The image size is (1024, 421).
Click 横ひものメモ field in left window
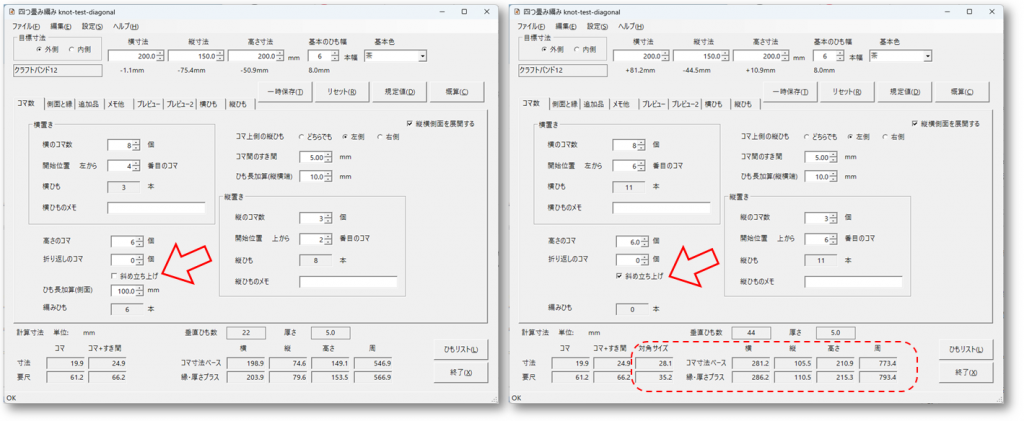[x=156, y=208]
